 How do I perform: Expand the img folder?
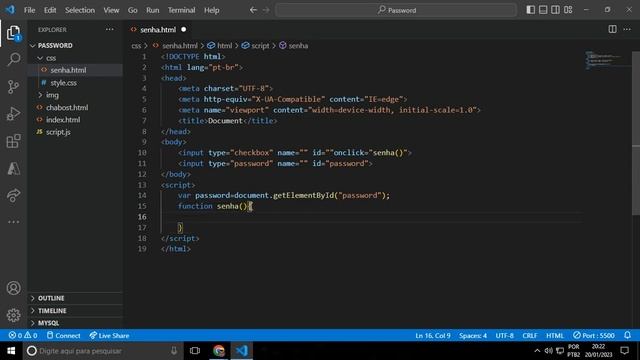click(x=52, y=95)
